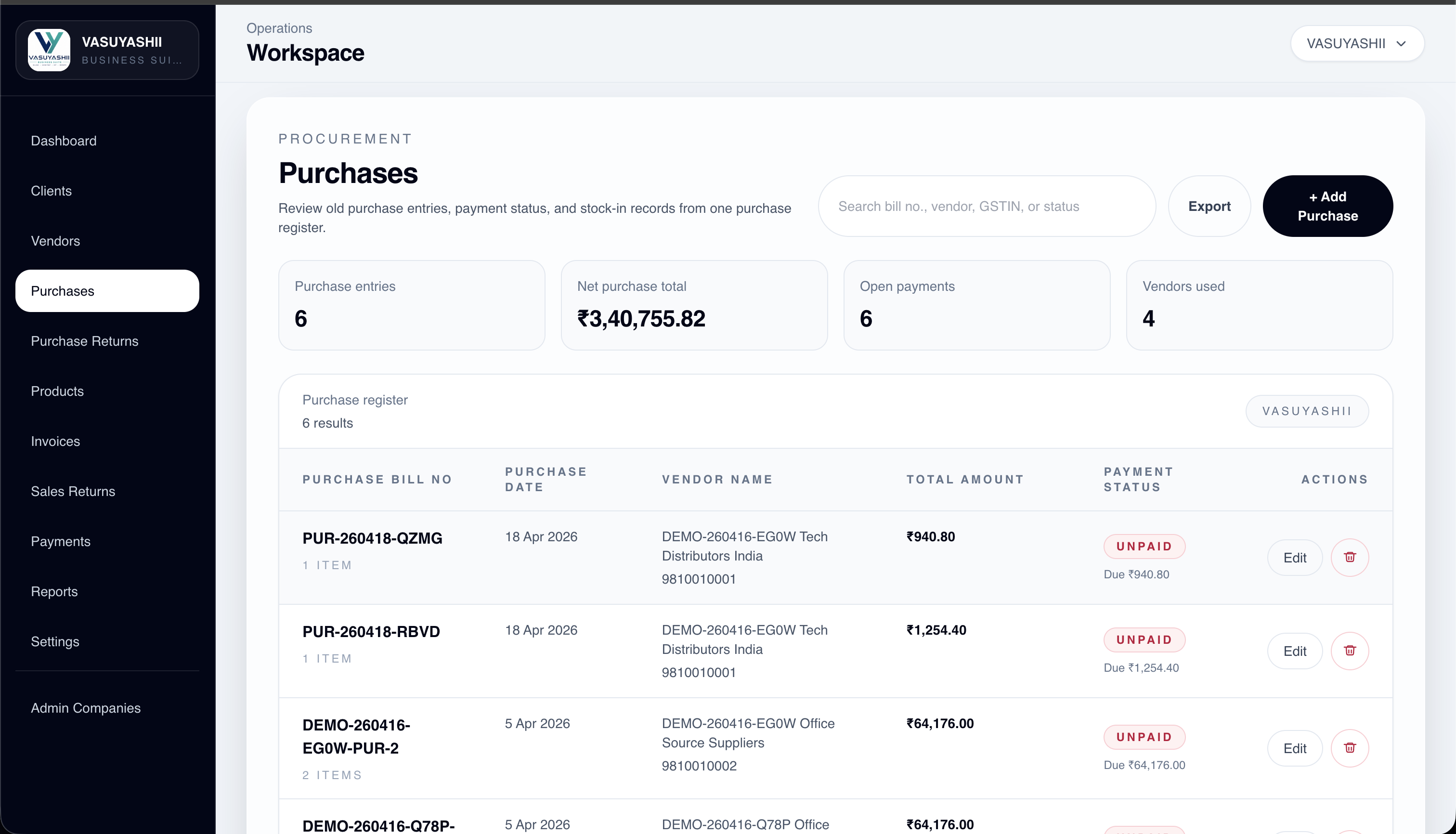Click the Net purchase total card

694,305
